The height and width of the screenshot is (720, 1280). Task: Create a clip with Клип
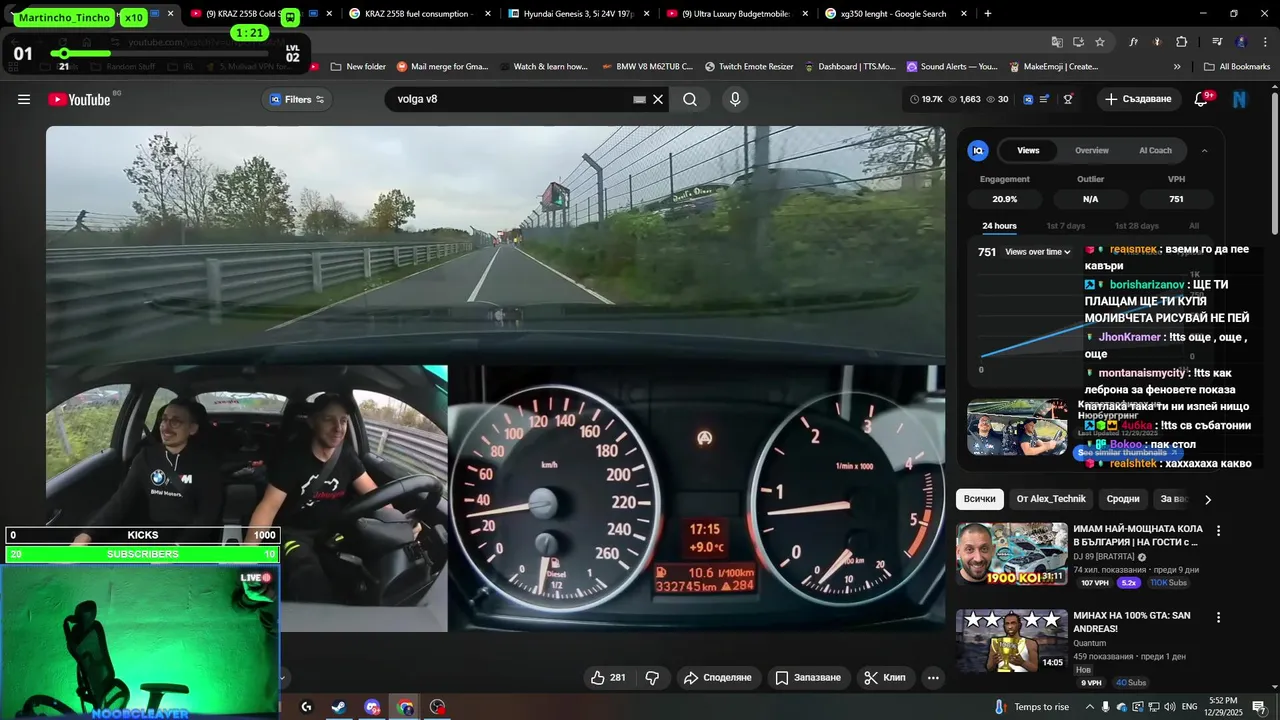click(x=885, y=677)
